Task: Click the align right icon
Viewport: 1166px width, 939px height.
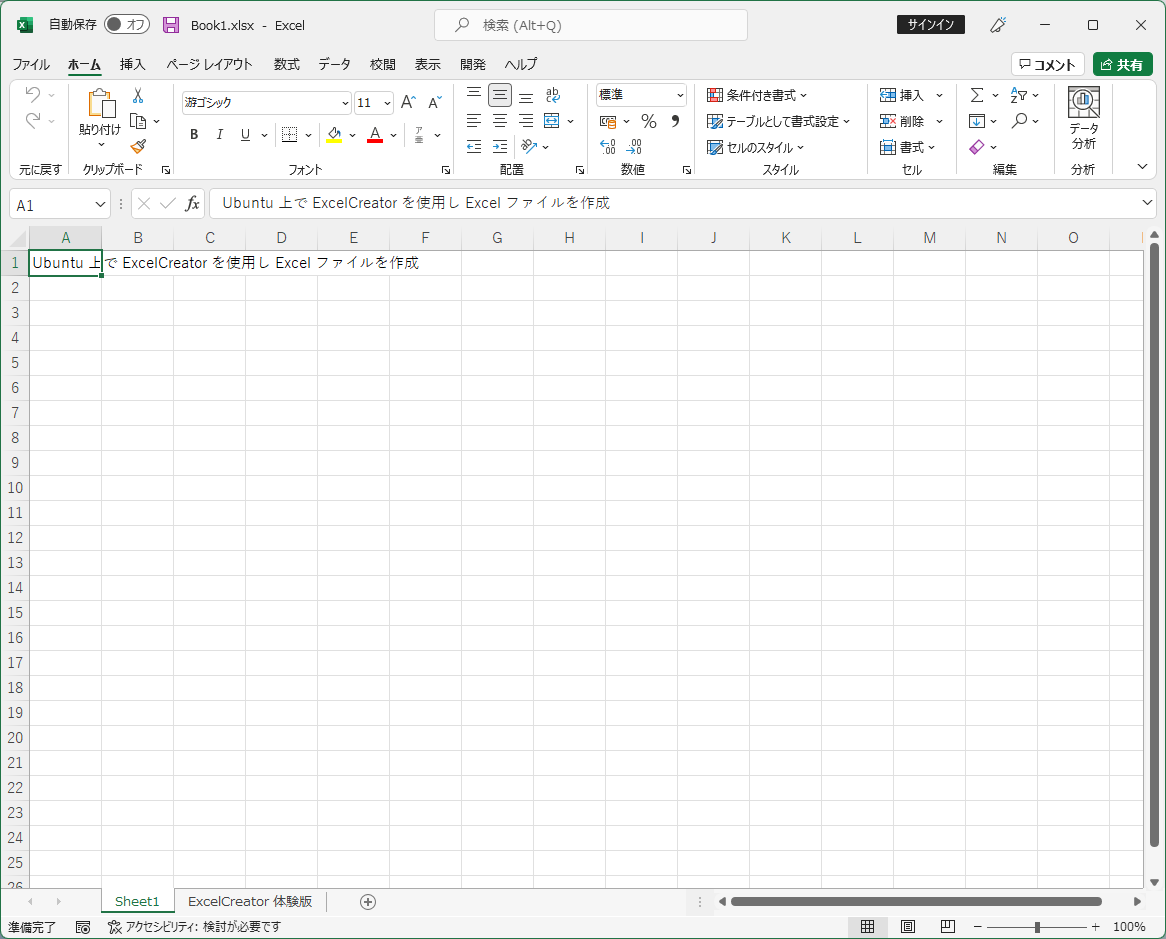Action: (x=526, y=120)
